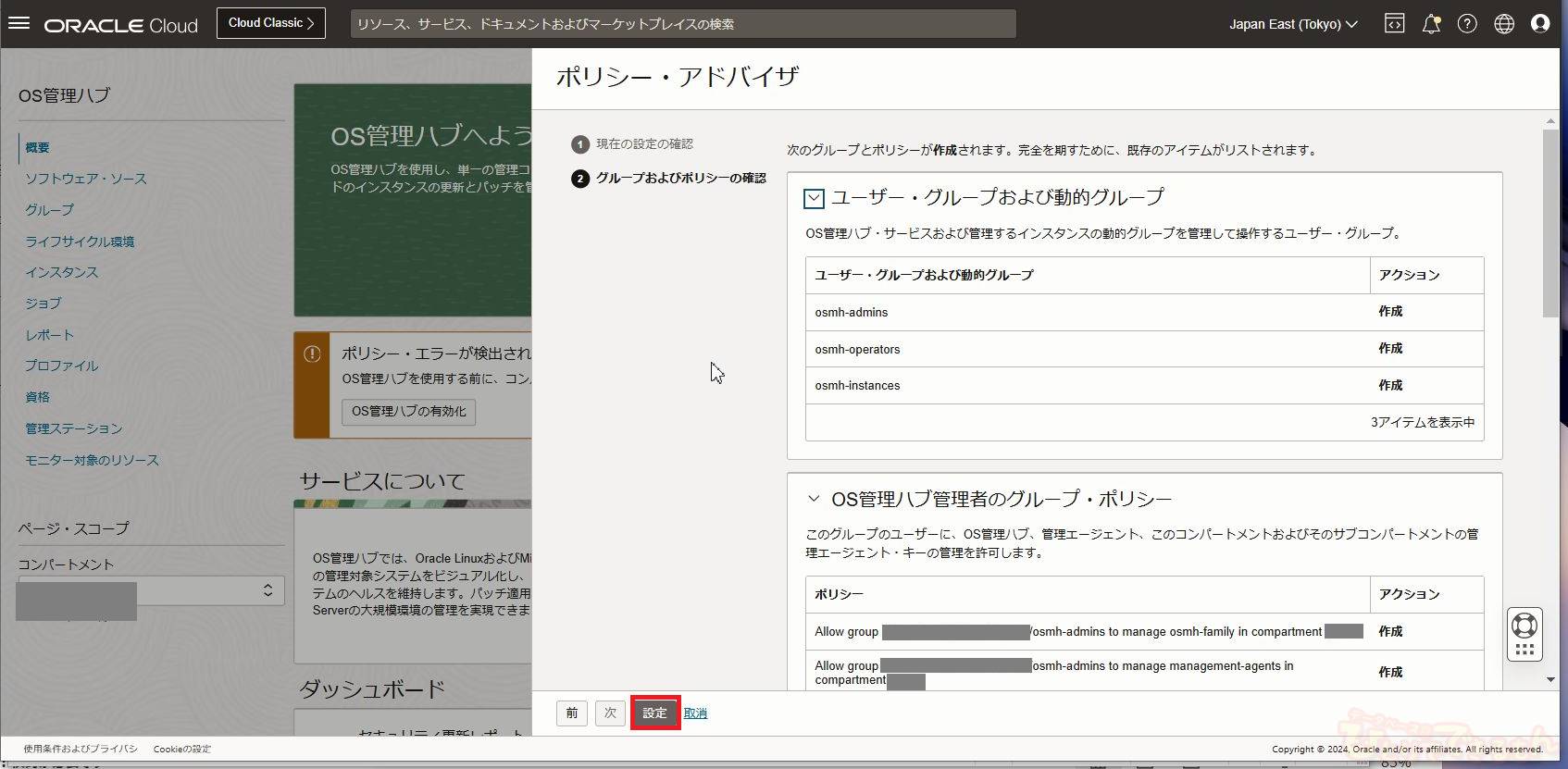Click the lifebuoy support widget

[x=1524, y=626]
